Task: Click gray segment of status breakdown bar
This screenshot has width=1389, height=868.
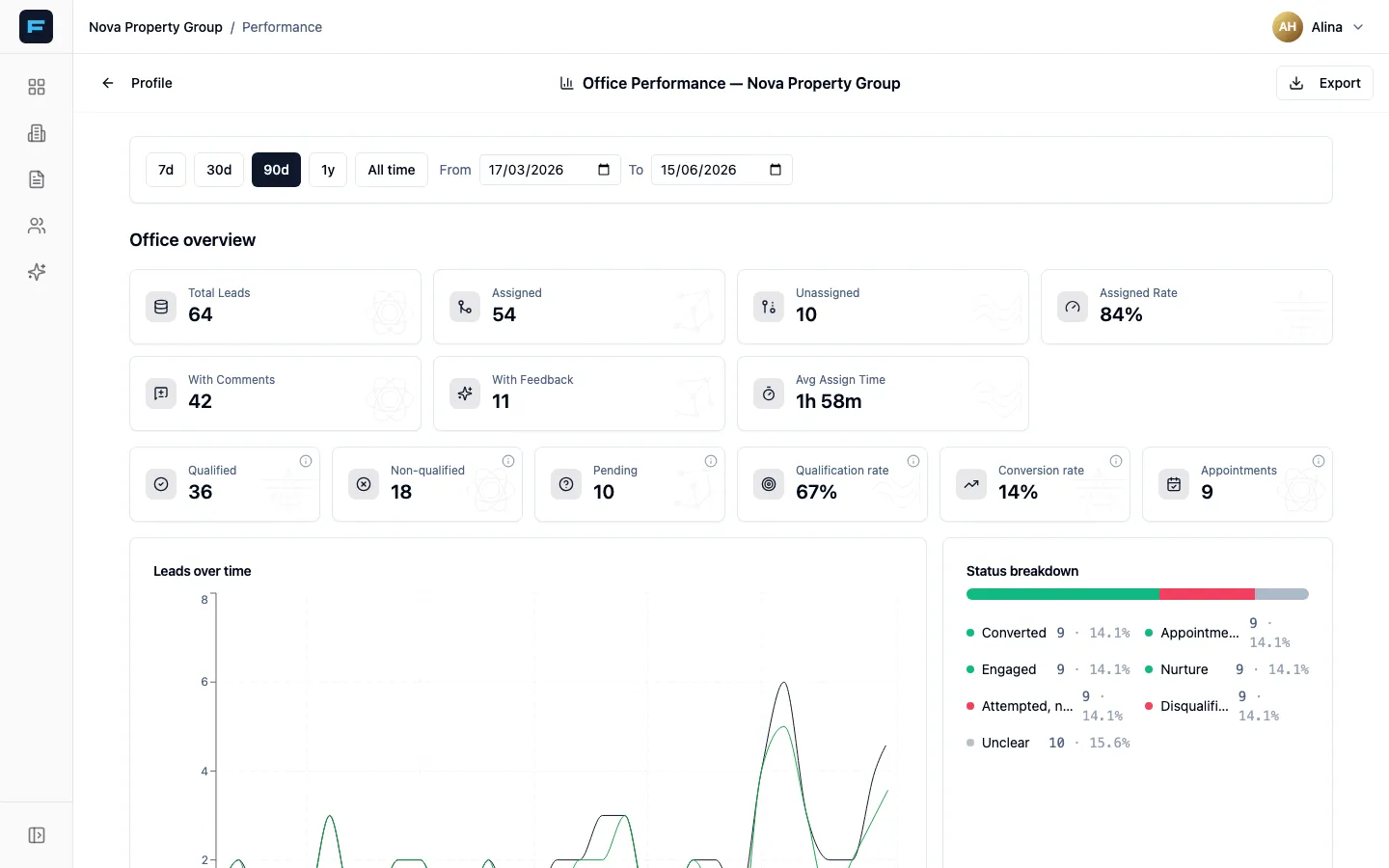Action: [1282, 594]
